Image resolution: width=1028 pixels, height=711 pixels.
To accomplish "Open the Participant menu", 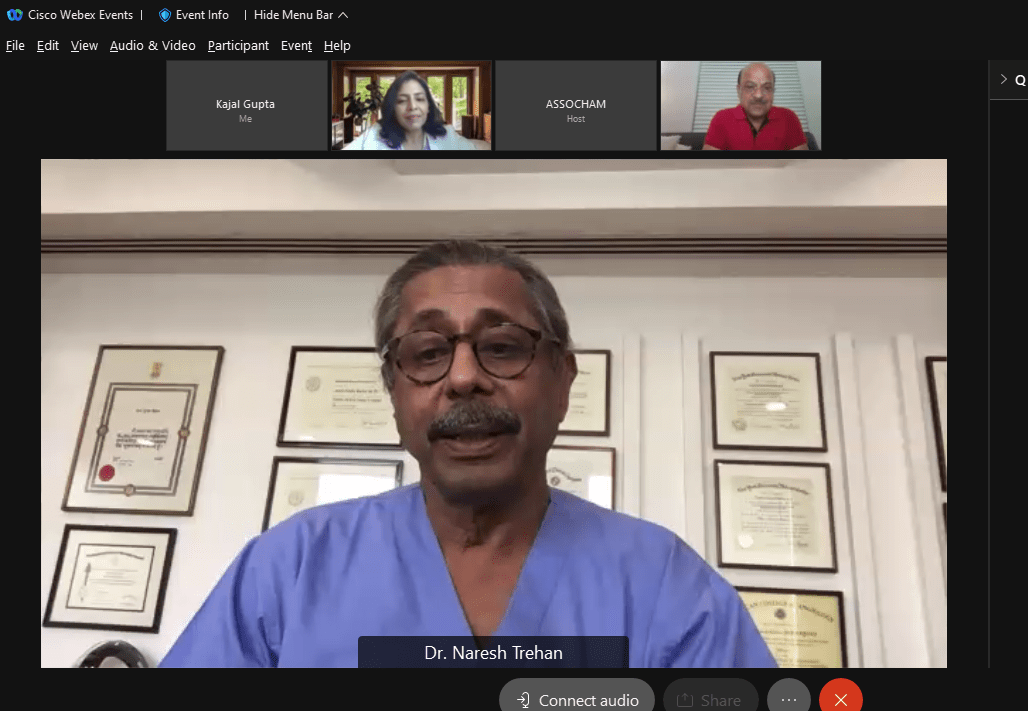I will click(238, 46).
